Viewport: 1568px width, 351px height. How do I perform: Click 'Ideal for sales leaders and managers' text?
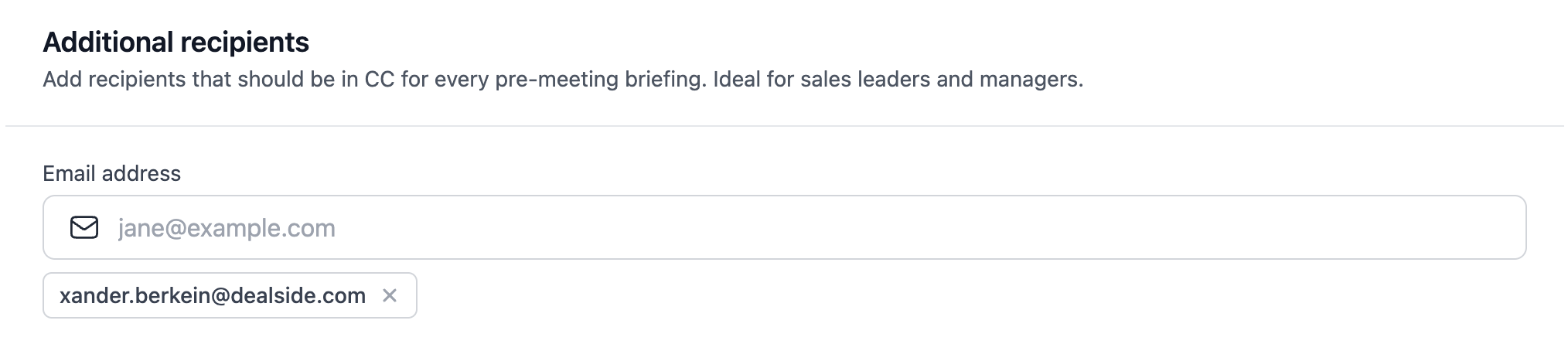click(x=898, y=80)
